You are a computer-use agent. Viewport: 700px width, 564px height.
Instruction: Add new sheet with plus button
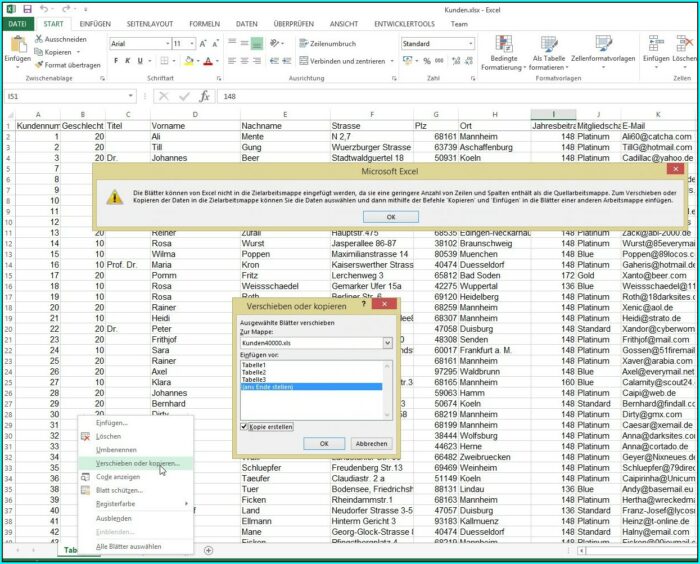(x=208, y=551)
